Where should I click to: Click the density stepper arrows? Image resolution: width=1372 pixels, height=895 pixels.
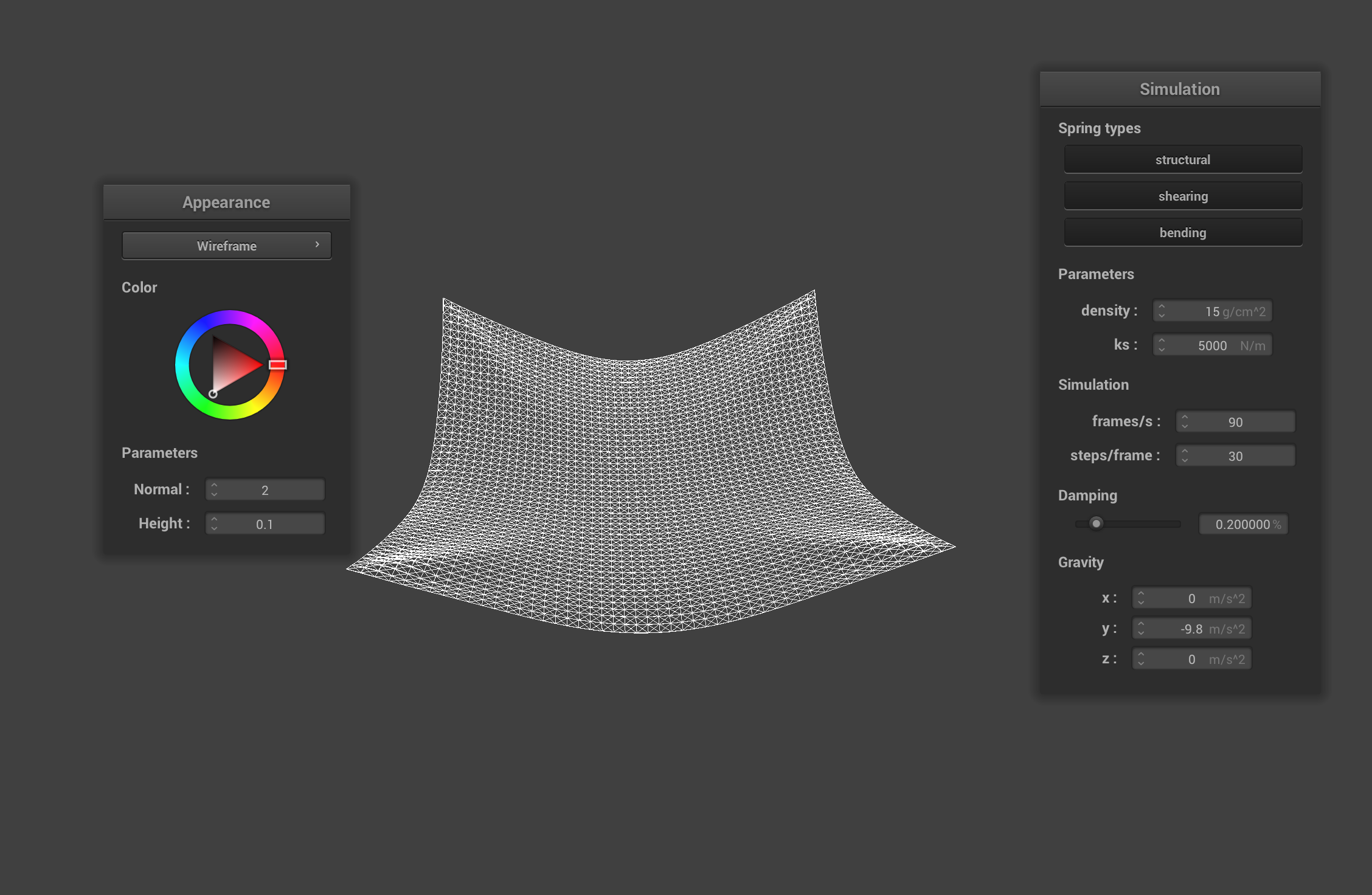click(1162, 311)
